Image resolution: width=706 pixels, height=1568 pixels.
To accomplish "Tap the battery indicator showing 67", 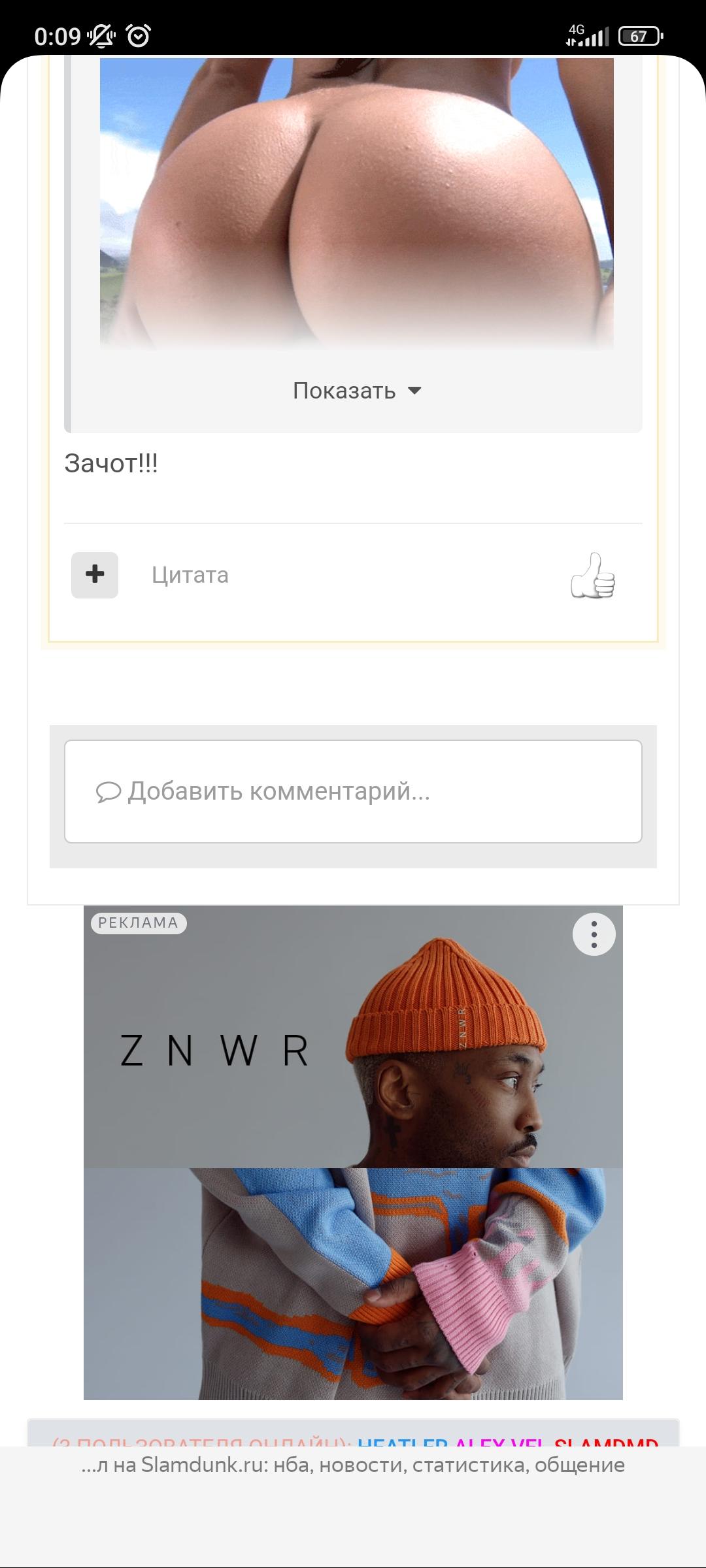I will coord(640,36).
